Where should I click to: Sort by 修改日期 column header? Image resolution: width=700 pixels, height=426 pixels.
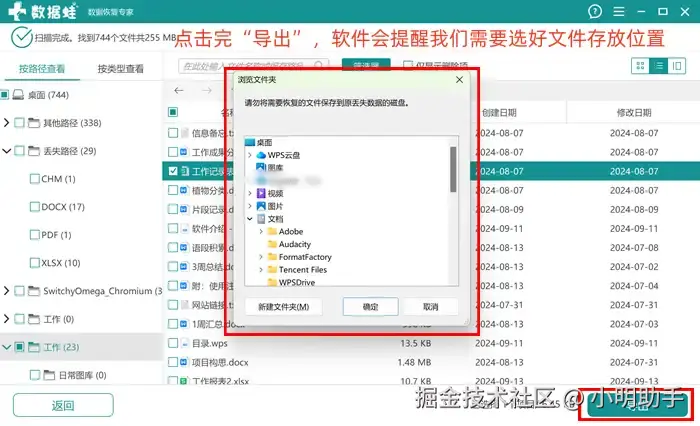634,113
